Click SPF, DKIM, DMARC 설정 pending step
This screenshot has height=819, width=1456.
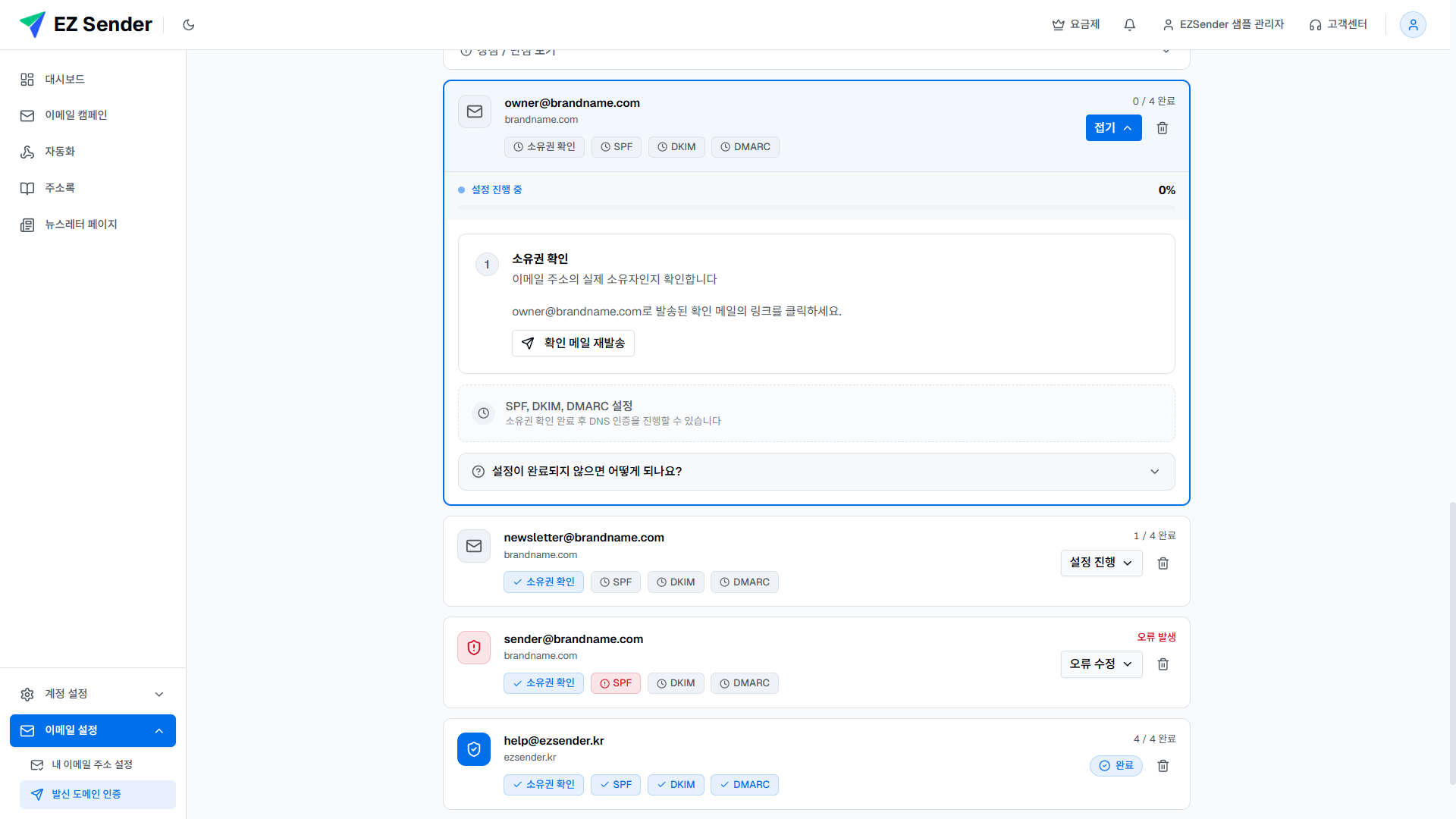coord(817,413)
